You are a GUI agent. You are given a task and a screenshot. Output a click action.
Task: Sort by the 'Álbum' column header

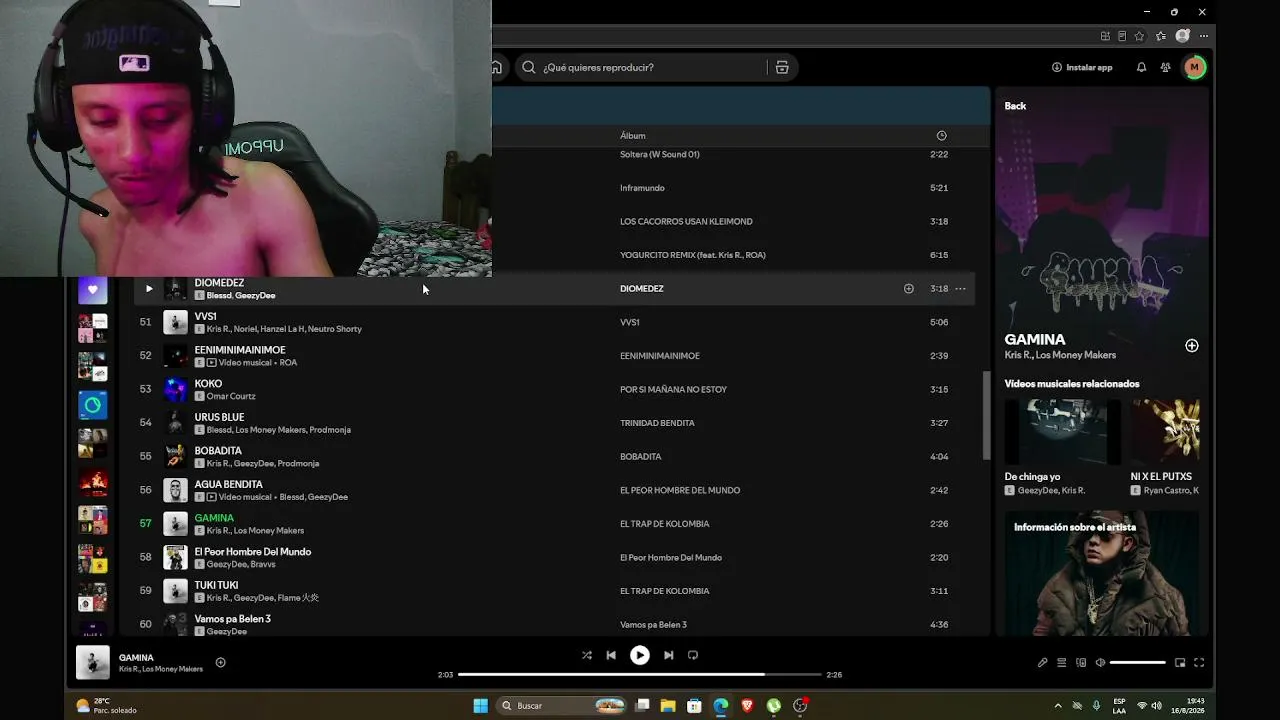pos(633,136)
